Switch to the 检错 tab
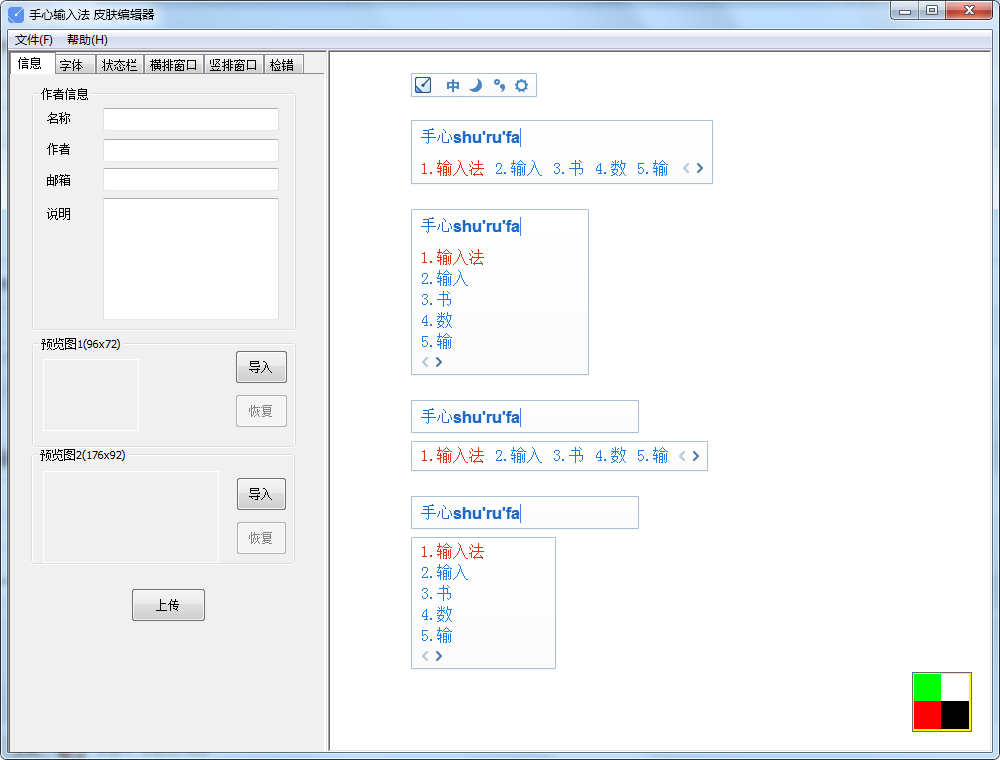This screenshot has height=760, width=1000. [x=282, y=65]
